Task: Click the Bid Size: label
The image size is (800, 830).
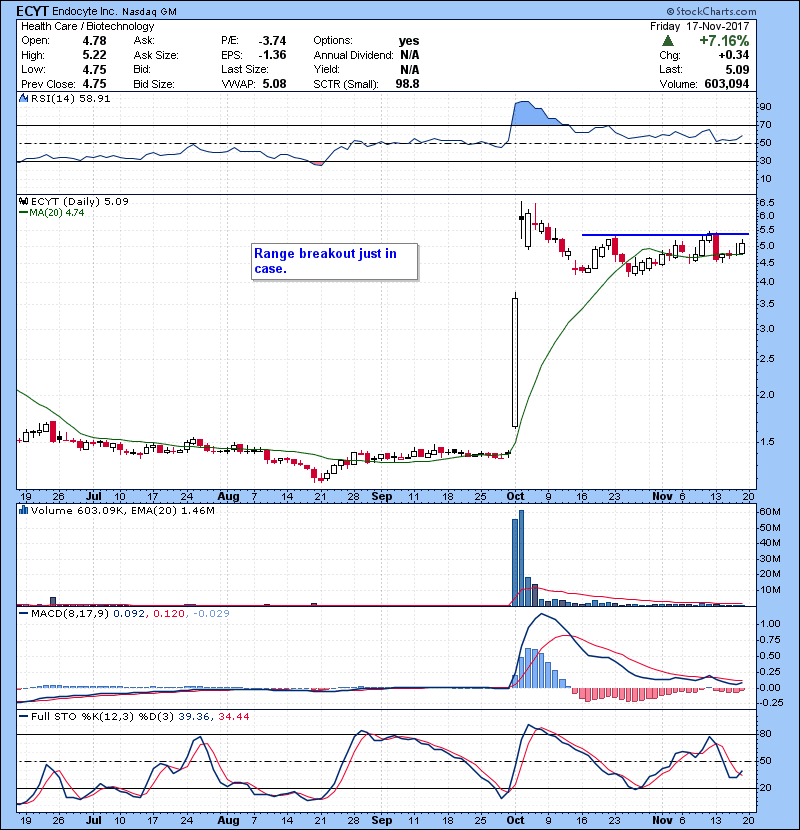Action: (154, 84)
